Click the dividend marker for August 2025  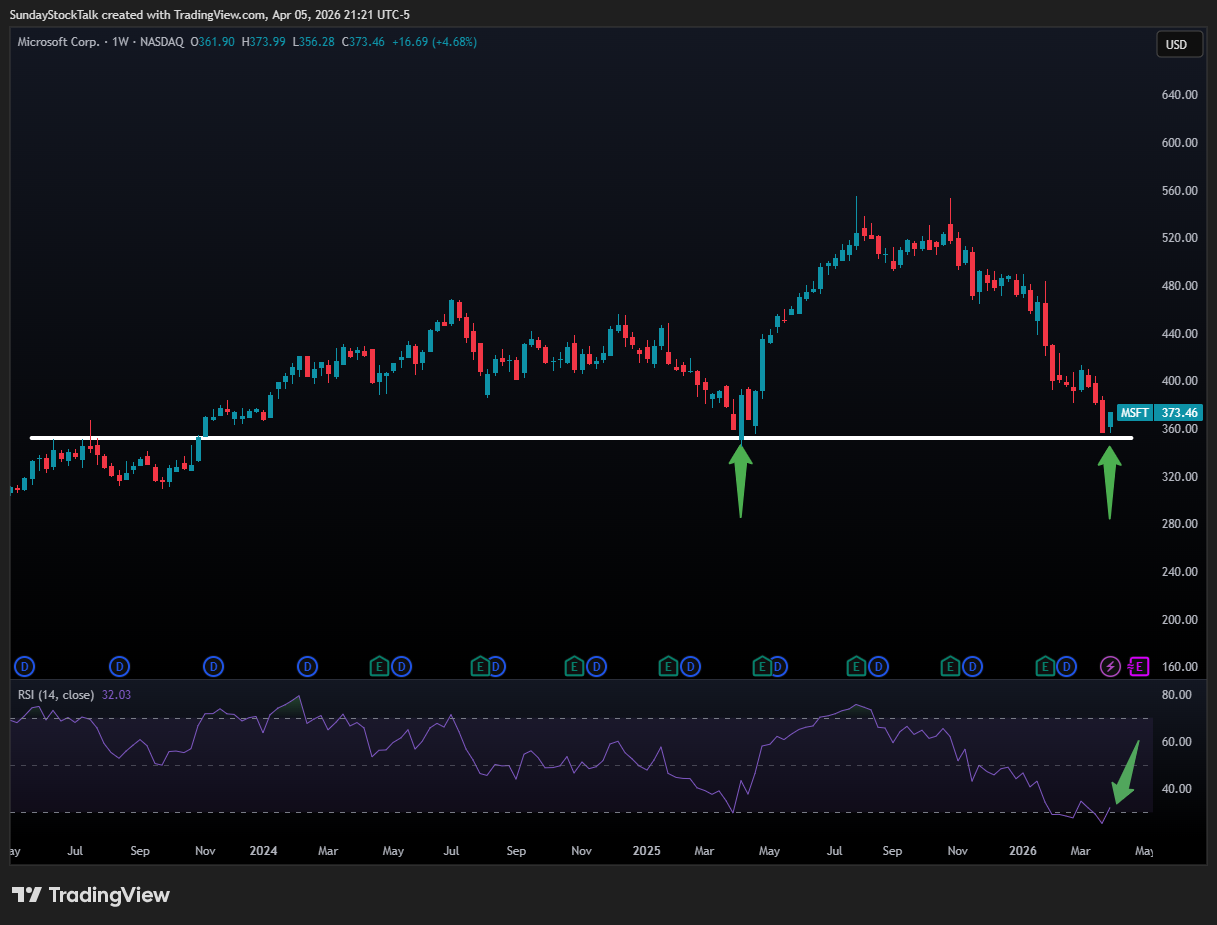click(877, 666)
